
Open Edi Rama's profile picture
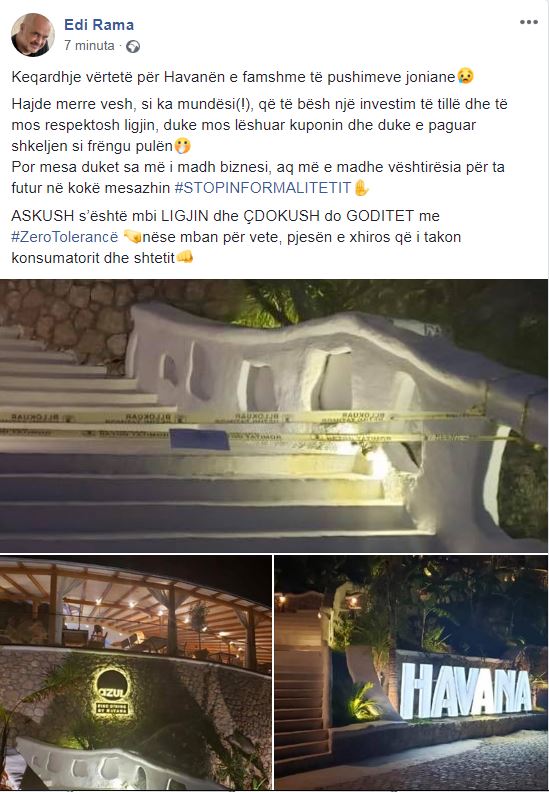tap(33, 34)
